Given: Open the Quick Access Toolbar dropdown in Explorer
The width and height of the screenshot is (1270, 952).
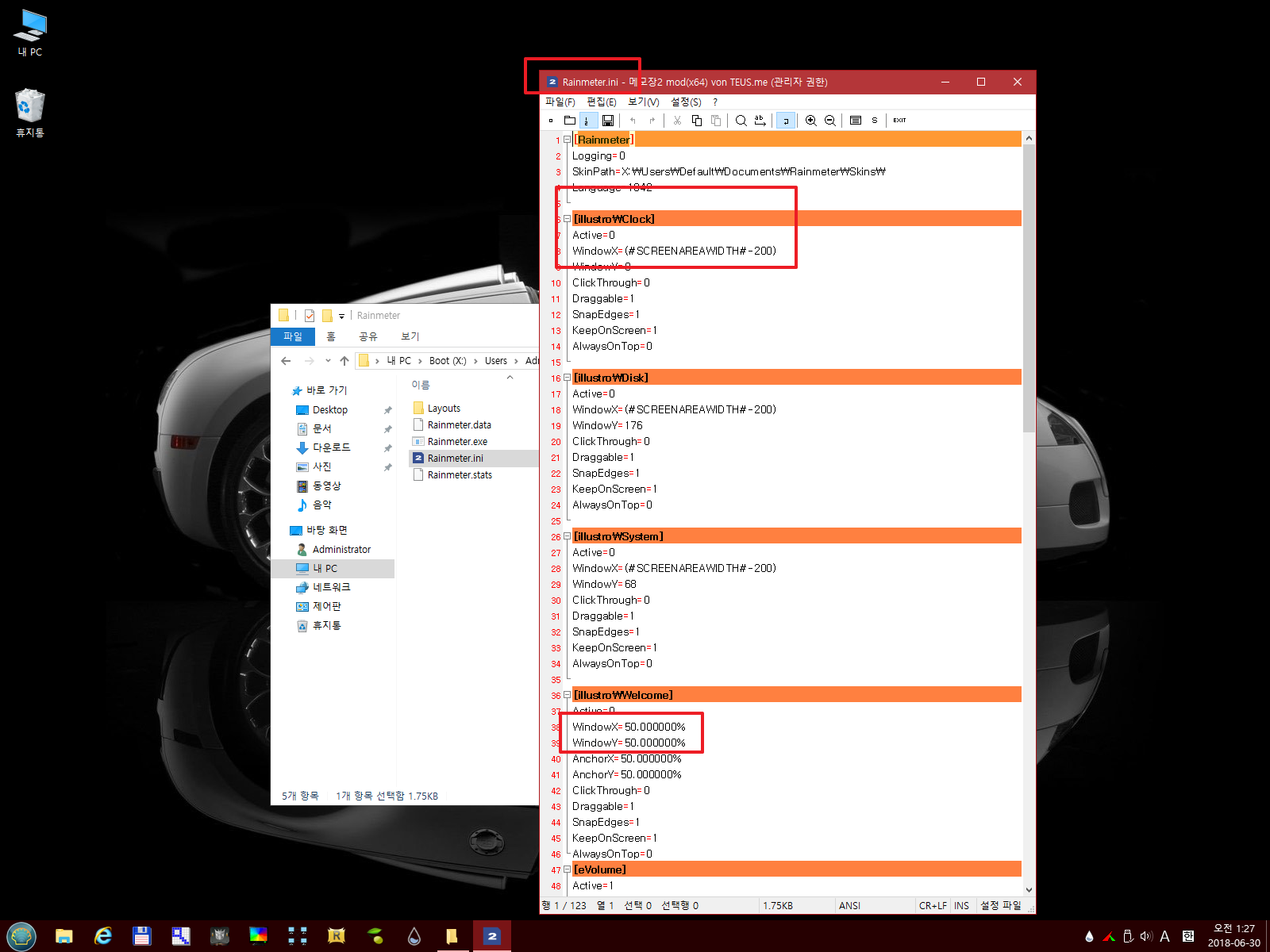Looking at the screenshot, I should 341,316.
